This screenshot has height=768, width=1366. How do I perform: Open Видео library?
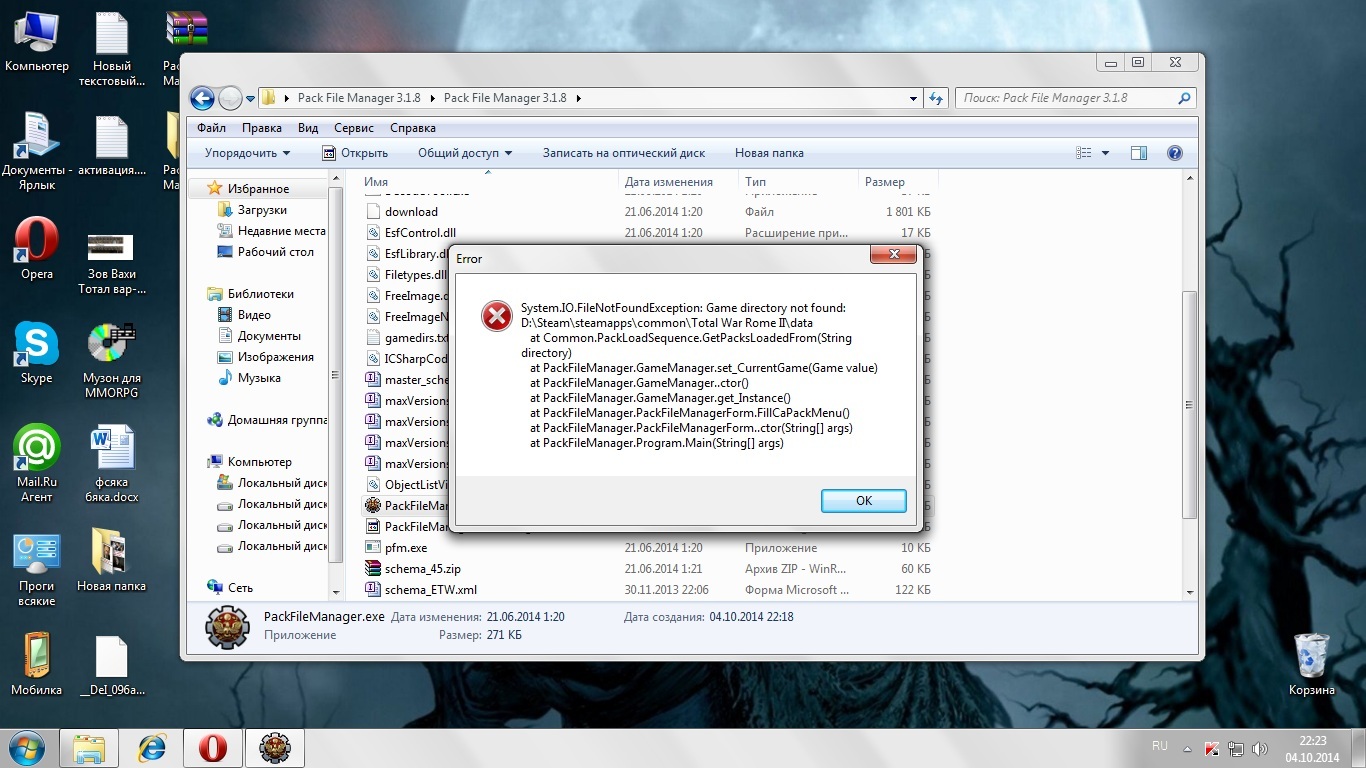point(254,315)
